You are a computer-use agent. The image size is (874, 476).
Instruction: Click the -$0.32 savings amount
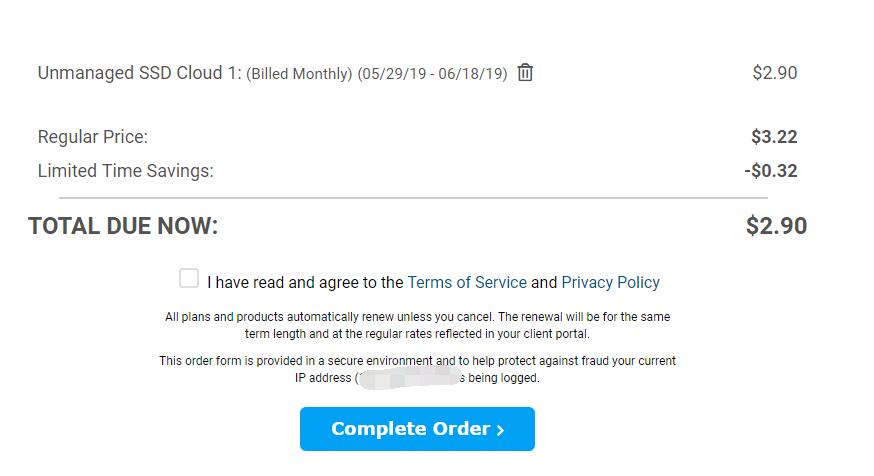(771, 171)
